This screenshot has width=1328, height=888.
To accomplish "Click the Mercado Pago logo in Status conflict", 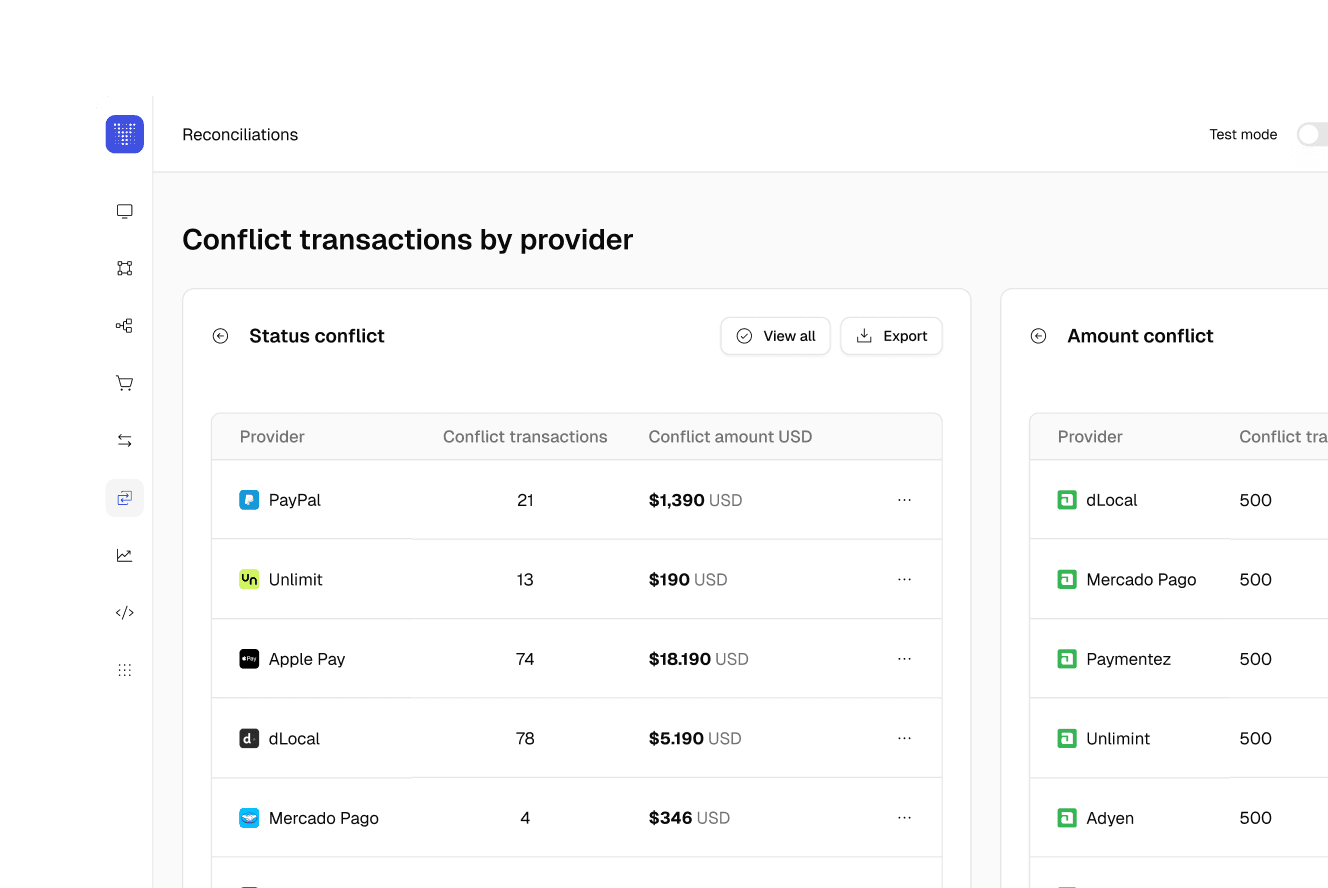I will [249, 818].
